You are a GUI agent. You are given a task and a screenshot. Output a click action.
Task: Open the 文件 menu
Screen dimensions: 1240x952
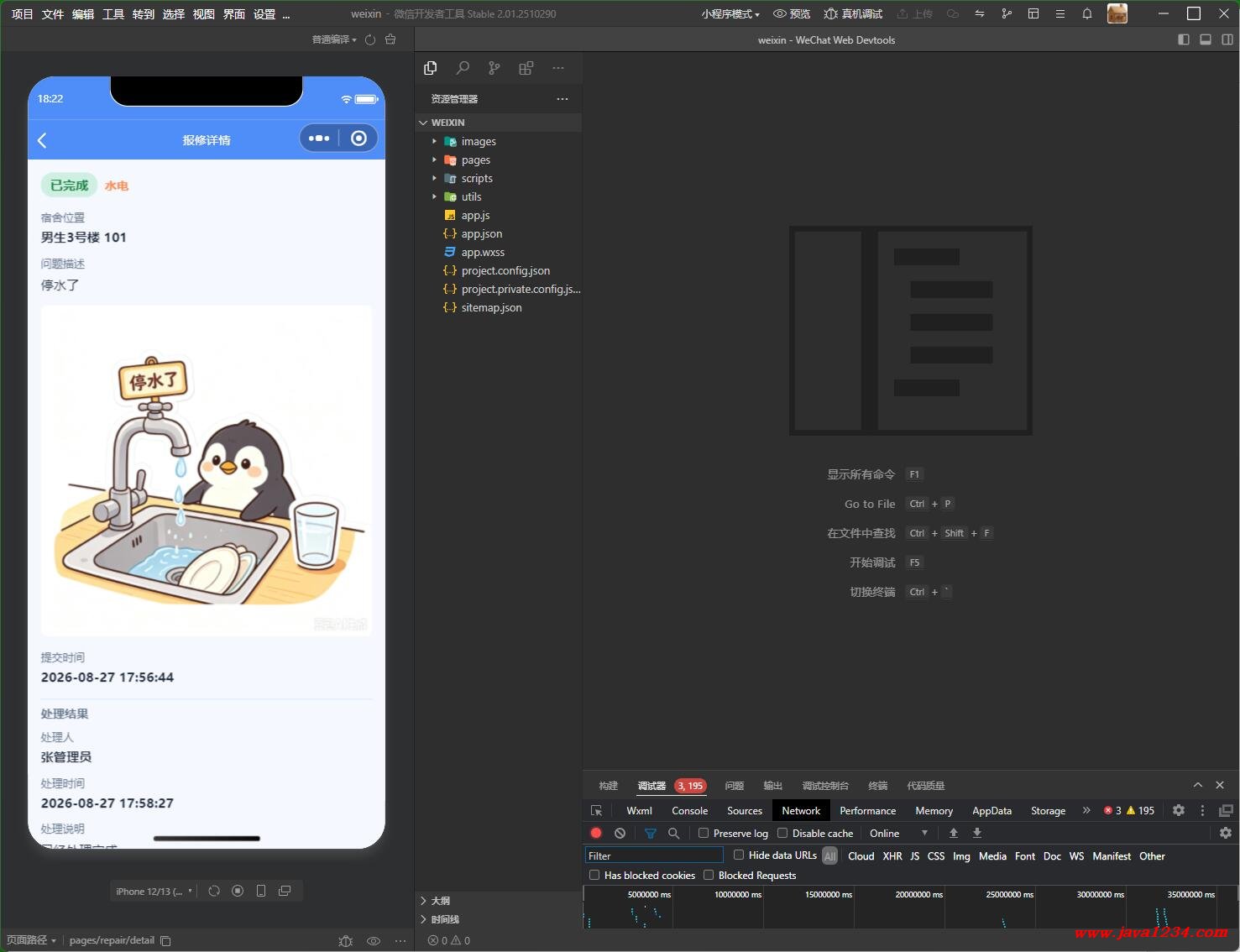coord(53,13)
